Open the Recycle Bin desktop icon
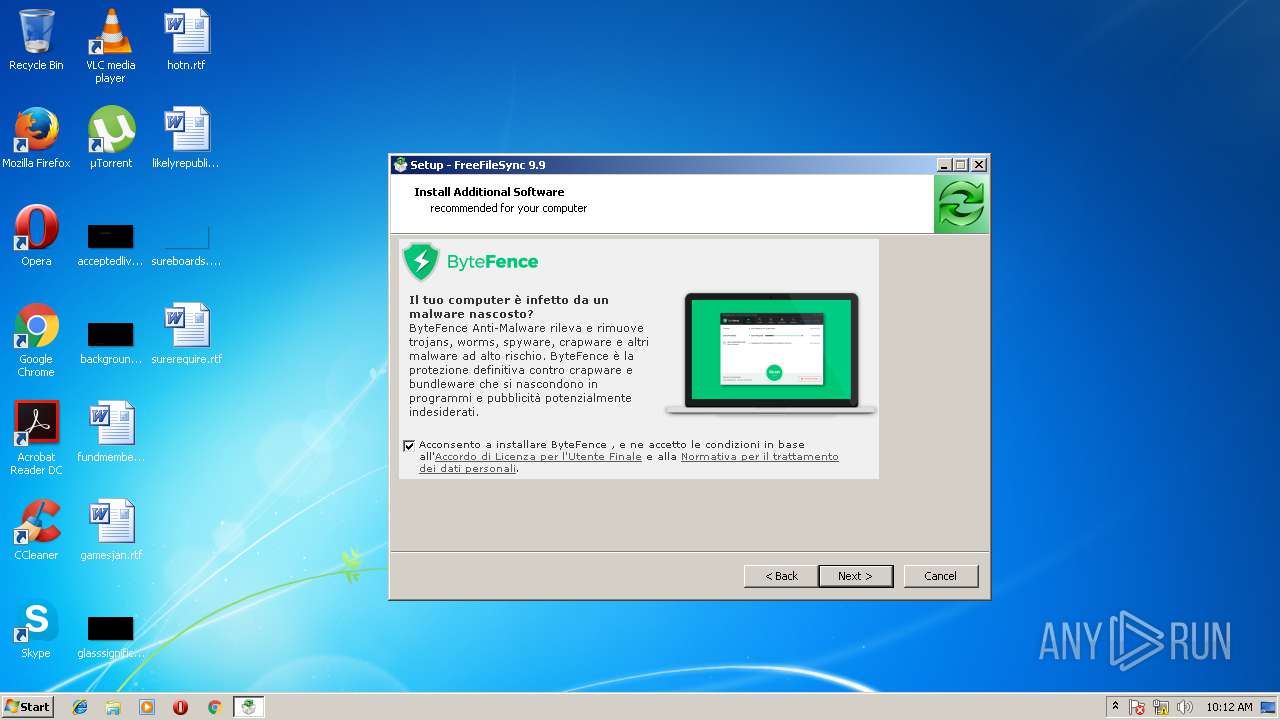This screenshot has height=720, width=1280. click(36, 40)
